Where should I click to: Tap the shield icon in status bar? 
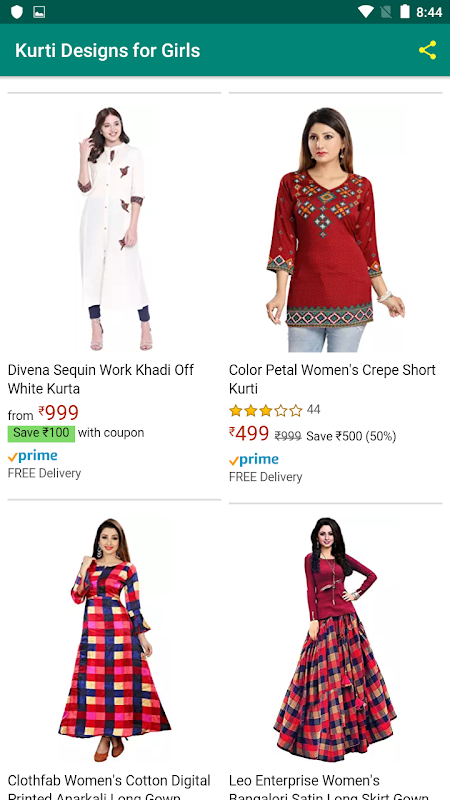[17, 12]
